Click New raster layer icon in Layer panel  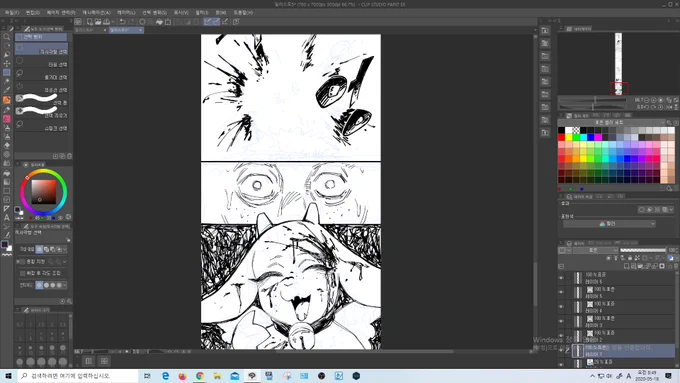pyautogui.click(x=627, y=266)
